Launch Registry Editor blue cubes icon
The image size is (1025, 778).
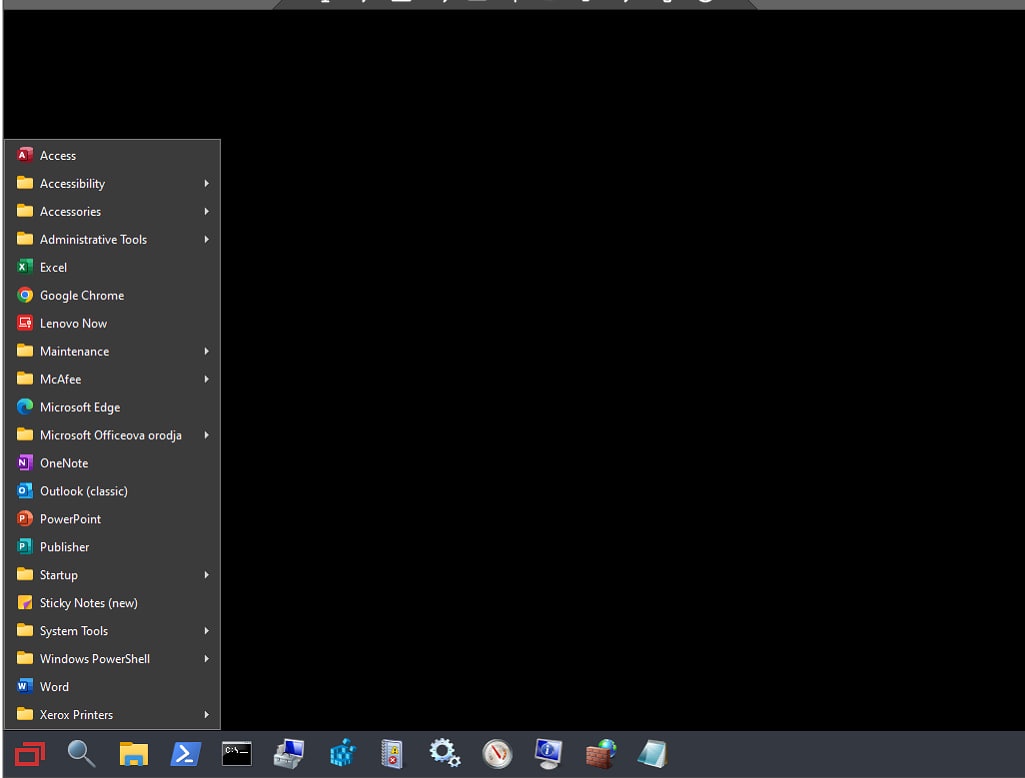pos(342,754)
